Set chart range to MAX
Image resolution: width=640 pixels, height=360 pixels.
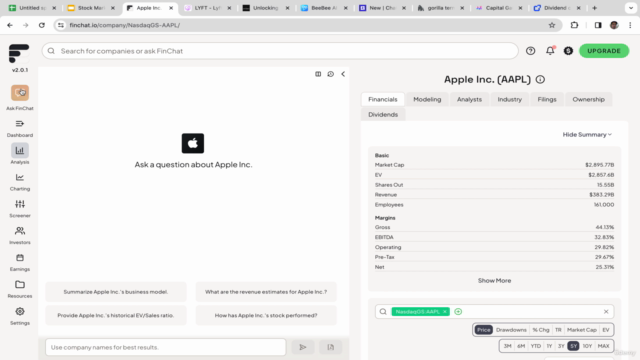point(603,346)
